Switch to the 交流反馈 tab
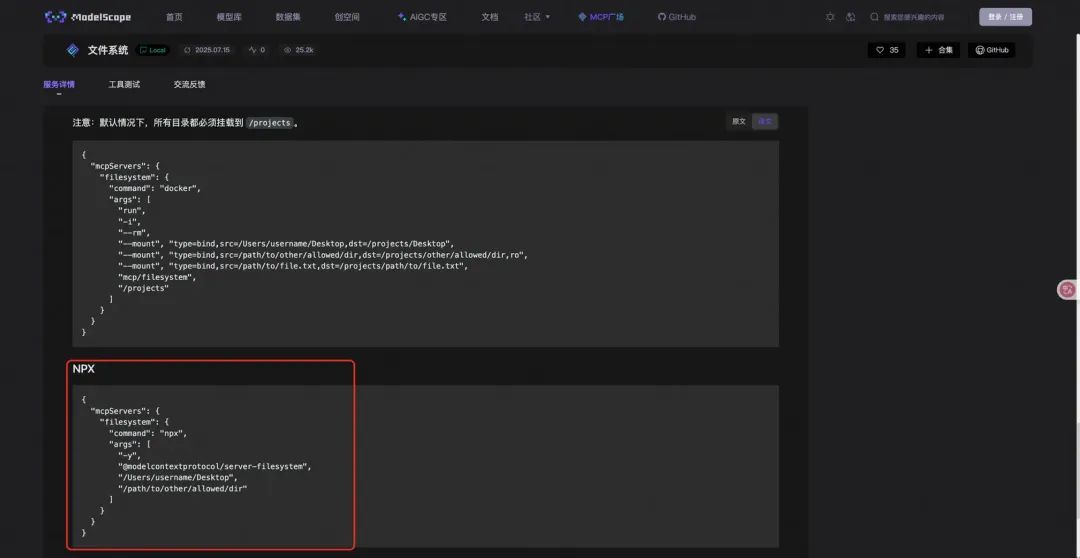Image resolution: width=1080 pixels, height=558 pixels. coord(189,85)
